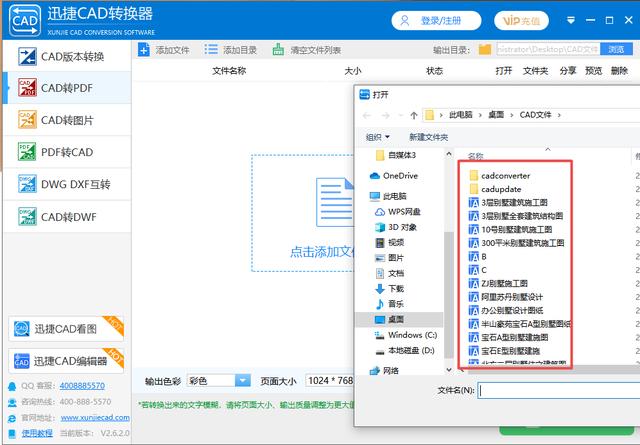Launch 迅捷CAD编辑器 promo button
This screenshot has width=640, height=445.
tap(66, 361)
